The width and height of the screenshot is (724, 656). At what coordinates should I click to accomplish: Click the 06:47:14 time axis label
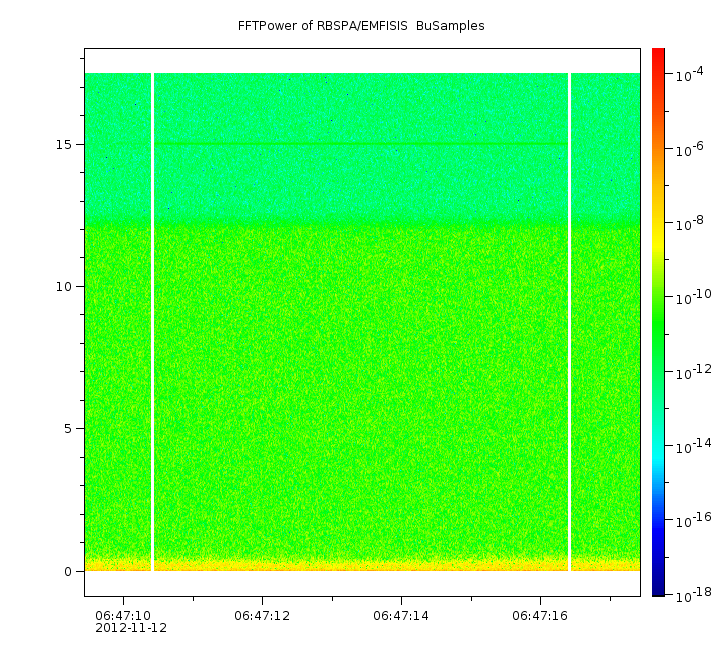point(401,616)
